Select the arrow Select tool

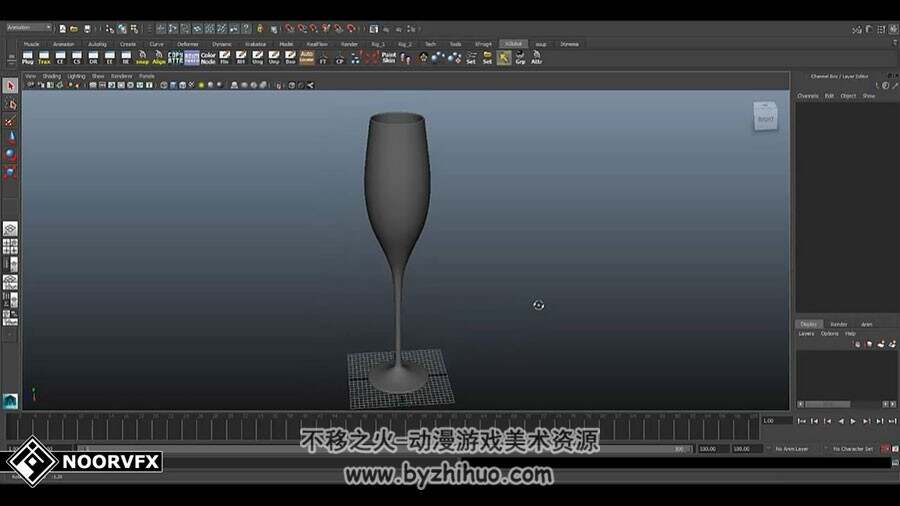tap(10, 86)
